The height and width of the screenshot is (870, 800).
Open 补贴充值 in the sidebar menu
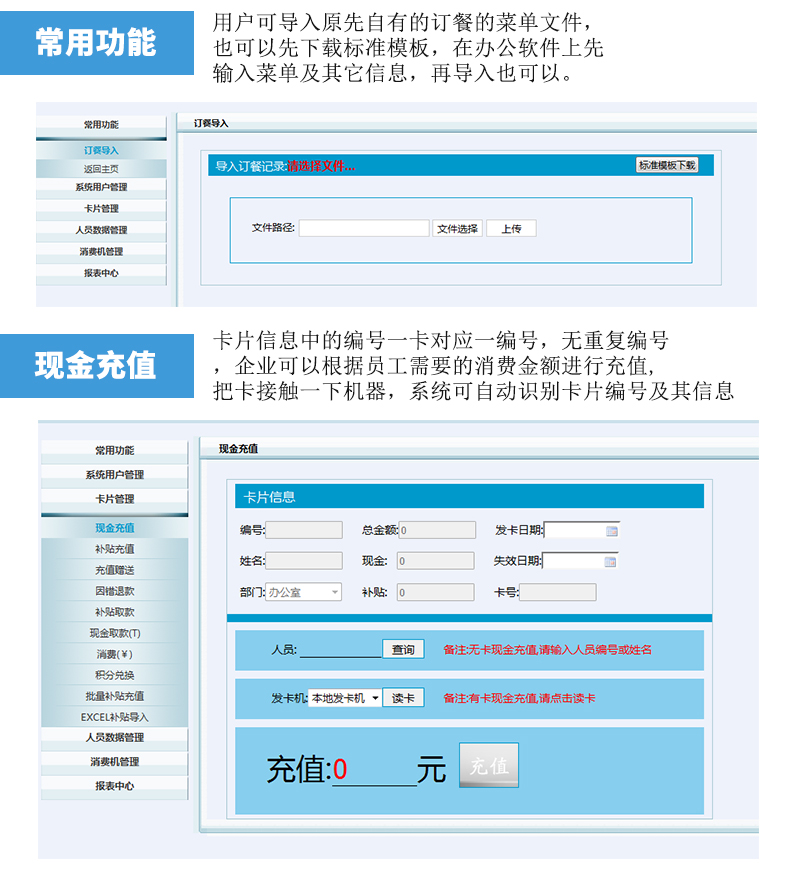pos(115,549)
